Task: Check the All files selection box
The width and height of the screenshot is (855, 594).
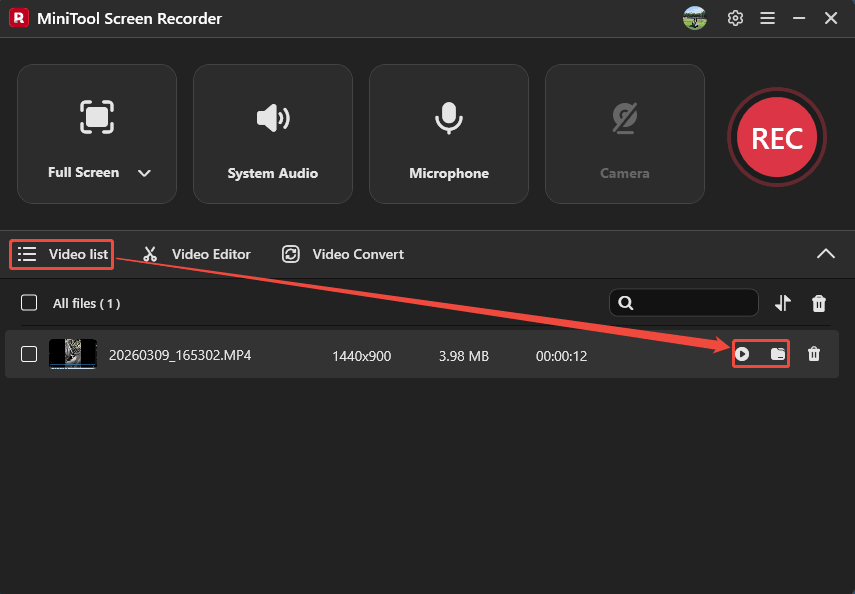Action: (x=29, y=303)
